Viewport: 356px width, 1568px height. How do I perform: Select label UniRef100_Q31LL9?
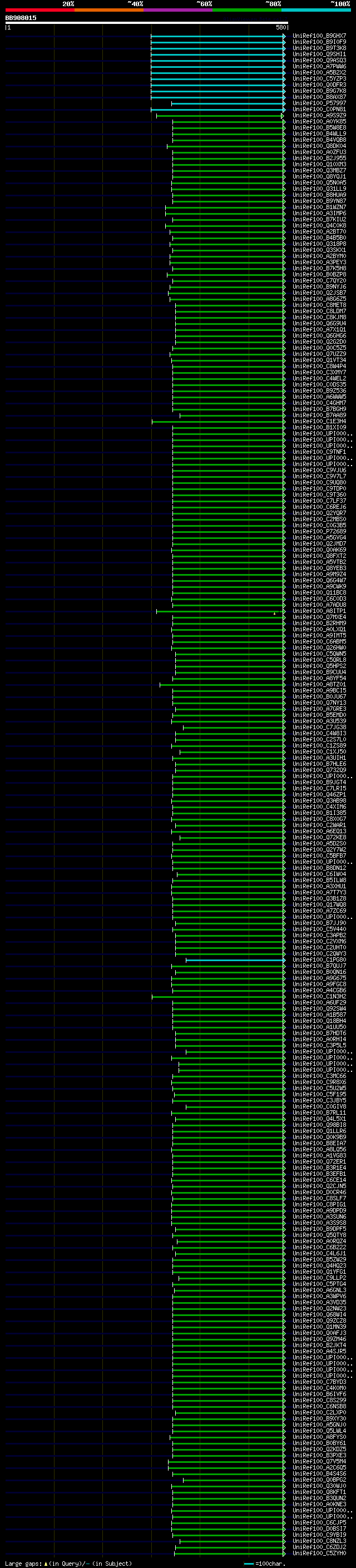[x=319, y=189]
